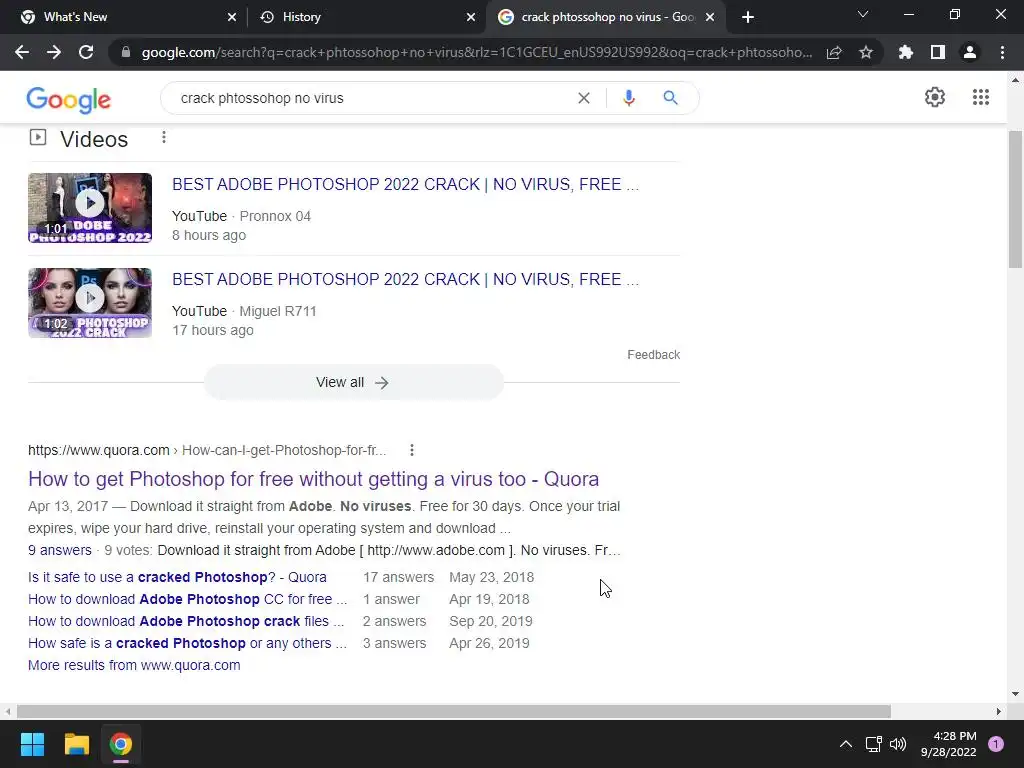Open a new browser tab
The width and height of the screenshot is (1024, 768).
point(748,17)
